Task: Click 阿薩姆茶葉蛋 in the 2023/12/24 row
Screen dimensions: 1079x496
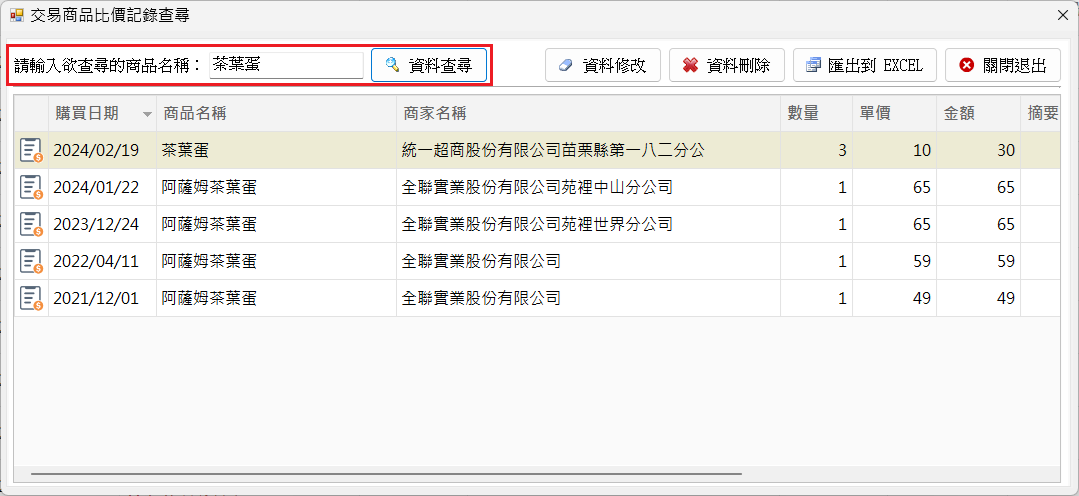Action: (x=277, y=224)
